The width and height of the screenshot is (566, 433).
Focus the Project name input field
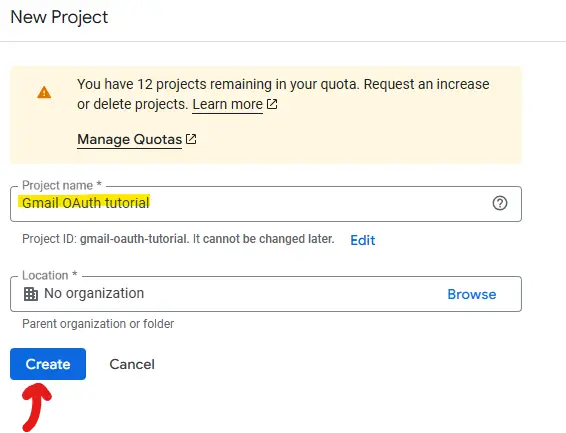pyautogui.click(x=266, y=204)
